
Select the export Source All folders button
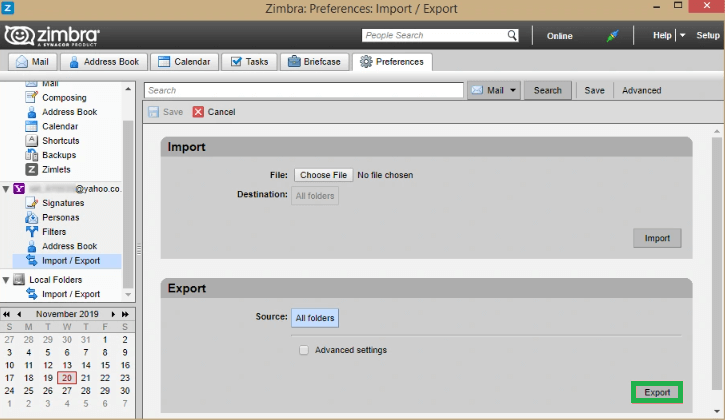pos(315,318)
